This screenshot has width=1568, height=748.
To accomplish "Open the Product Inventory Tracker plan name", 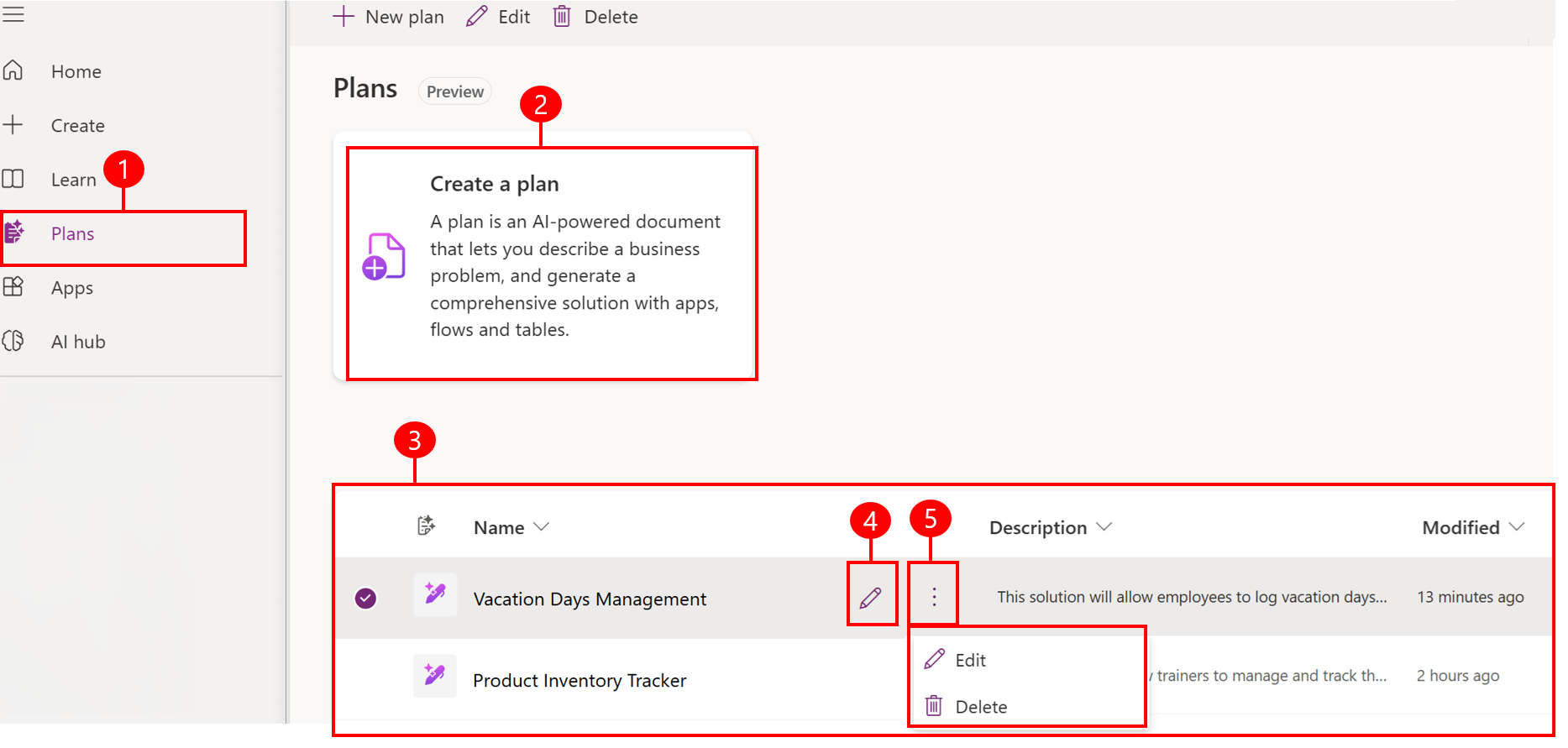I will tap(579, 680).
